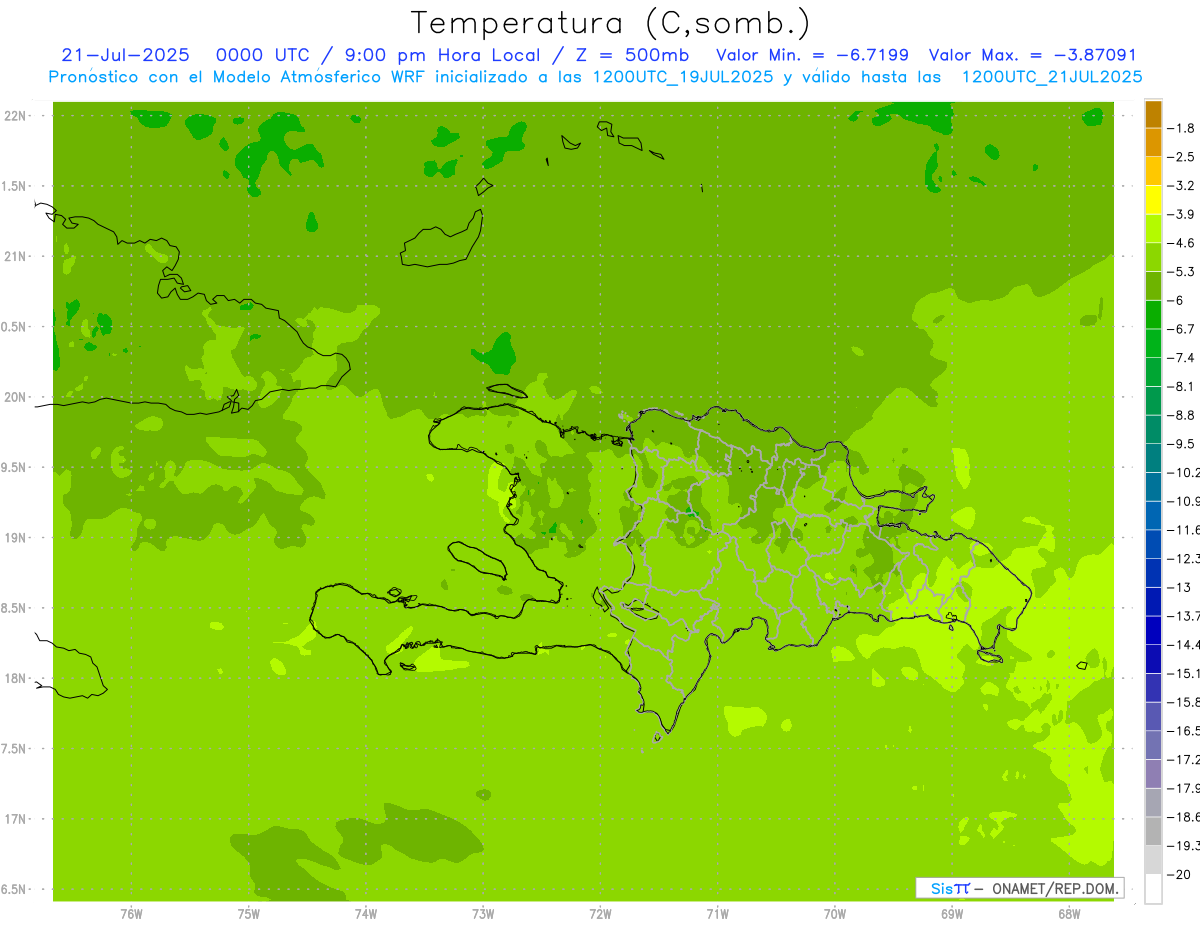This screenshot has height=927, width=1200.
Task: Click the '-5.3' colorbar value
Action: click(1182, 271)
